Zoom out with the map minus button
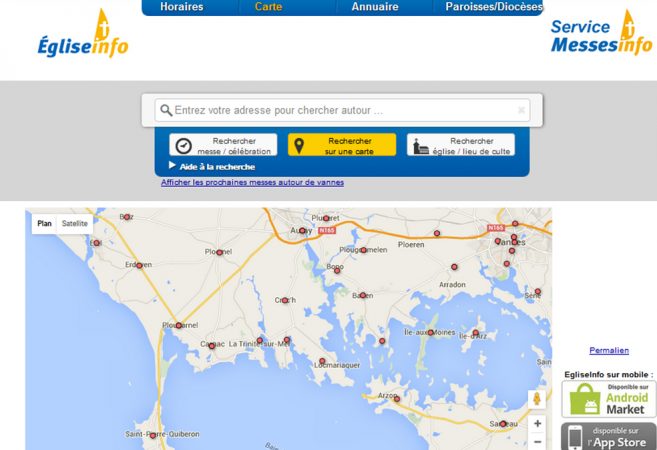 point(537,442)
